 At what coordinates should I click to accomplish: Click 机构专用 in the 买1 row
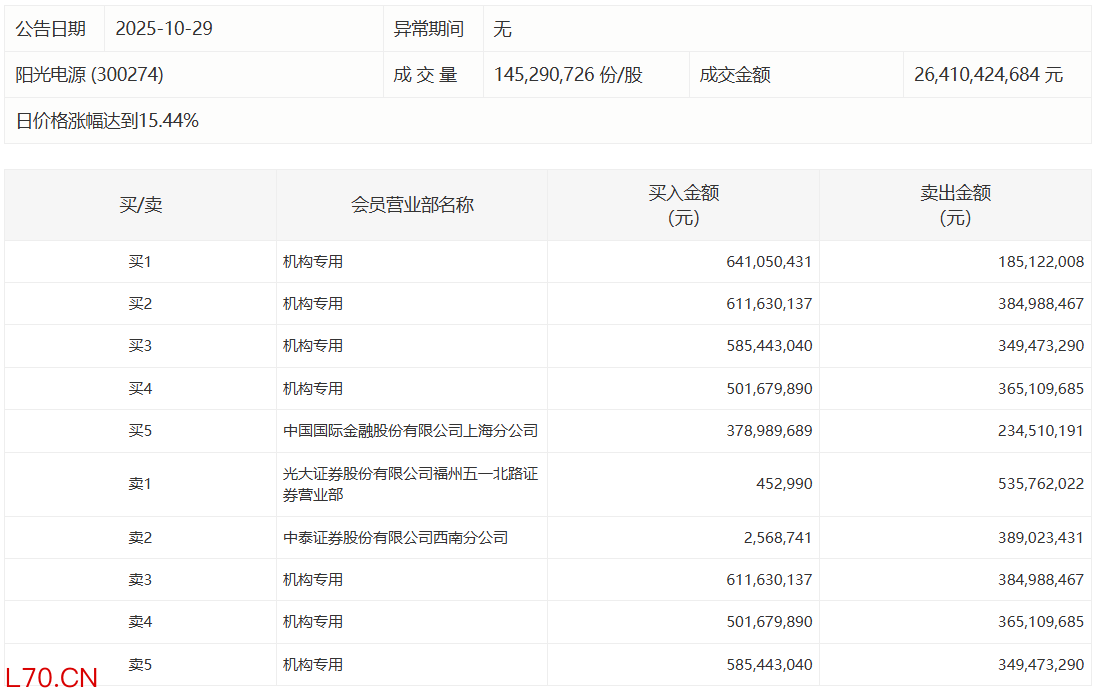click(313, 262)
